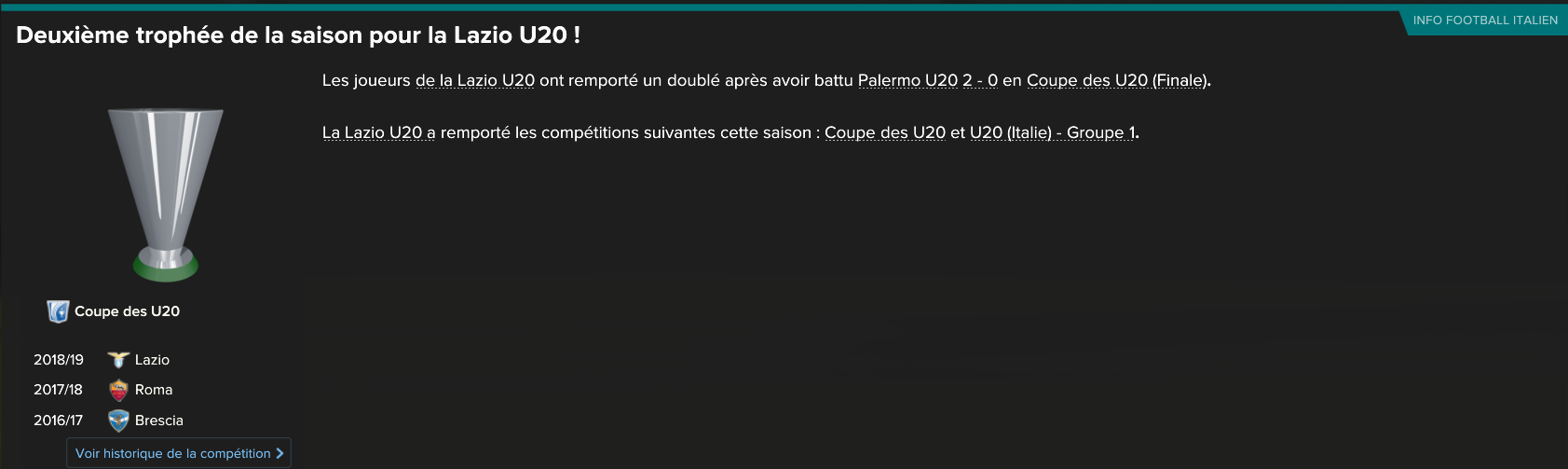Click the Coupe des U20 competition badge icon

(58, 311)
